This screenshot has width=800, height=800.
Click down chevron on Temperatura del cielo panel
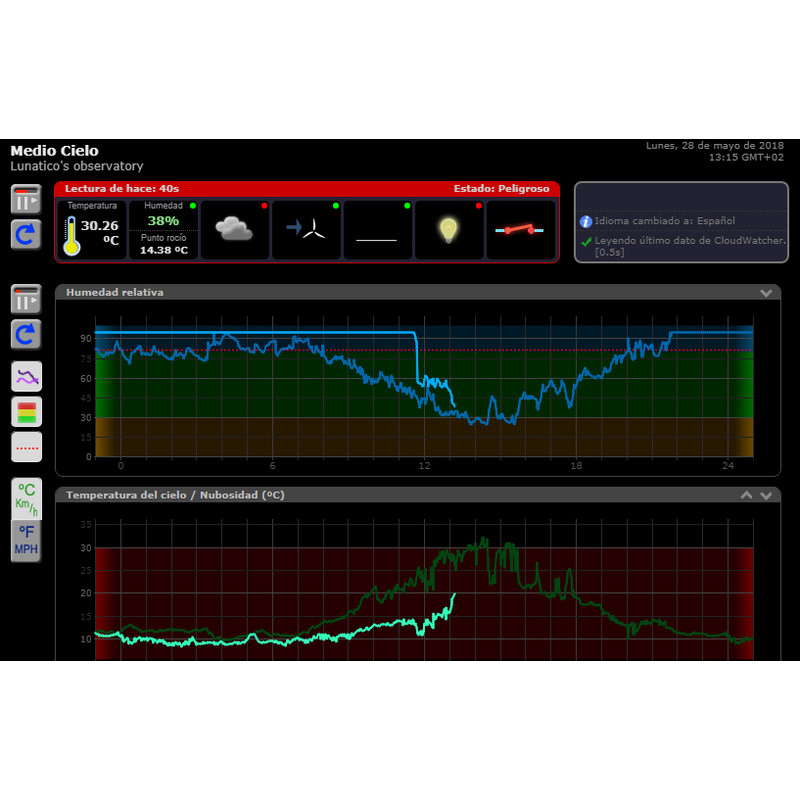pyautogui.click(x=766, y=495)
